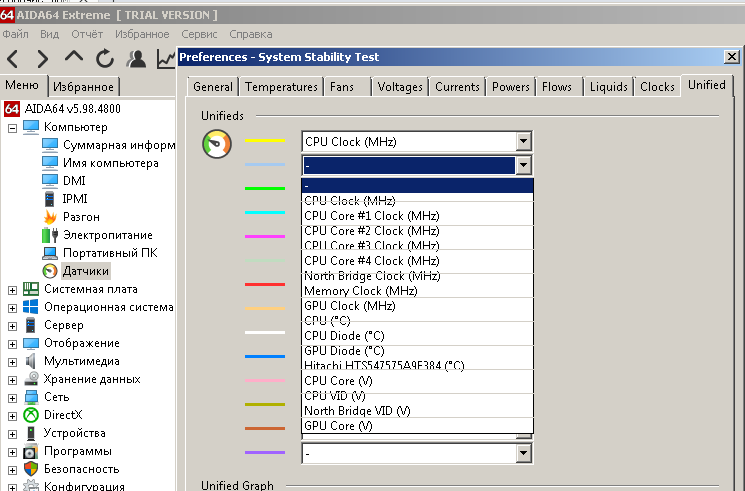This screenshot has width=745, height=491.
Task: Choose GPU Clock (MHz) in list
Action: pyautogui.click(x=417, y=306)
